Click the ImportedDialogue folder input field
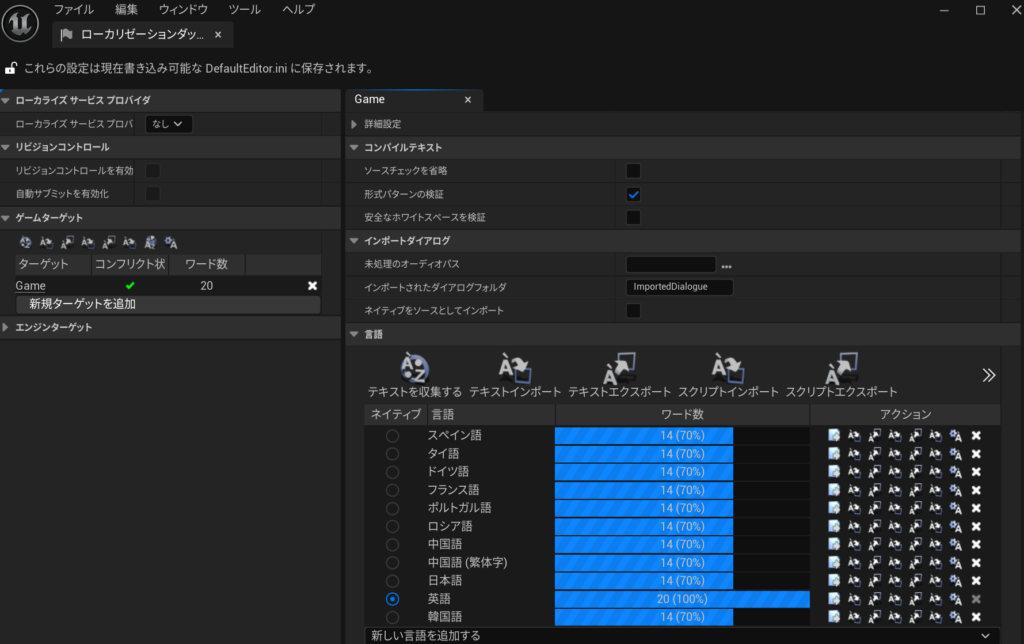 (x=679, y=287)
